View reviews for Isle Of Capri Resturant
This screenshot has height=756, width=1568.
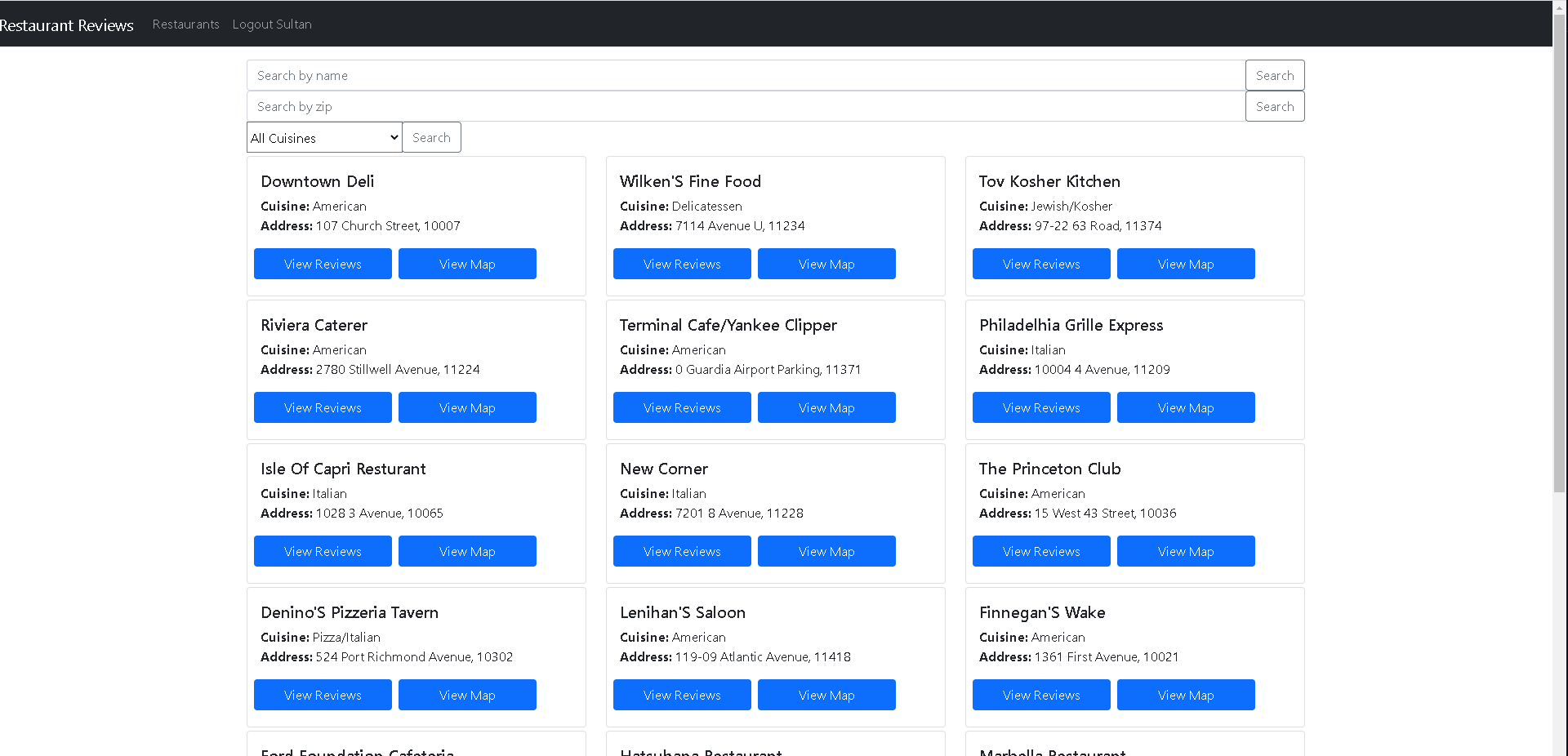pyautogui.click(x=323, y=551)
